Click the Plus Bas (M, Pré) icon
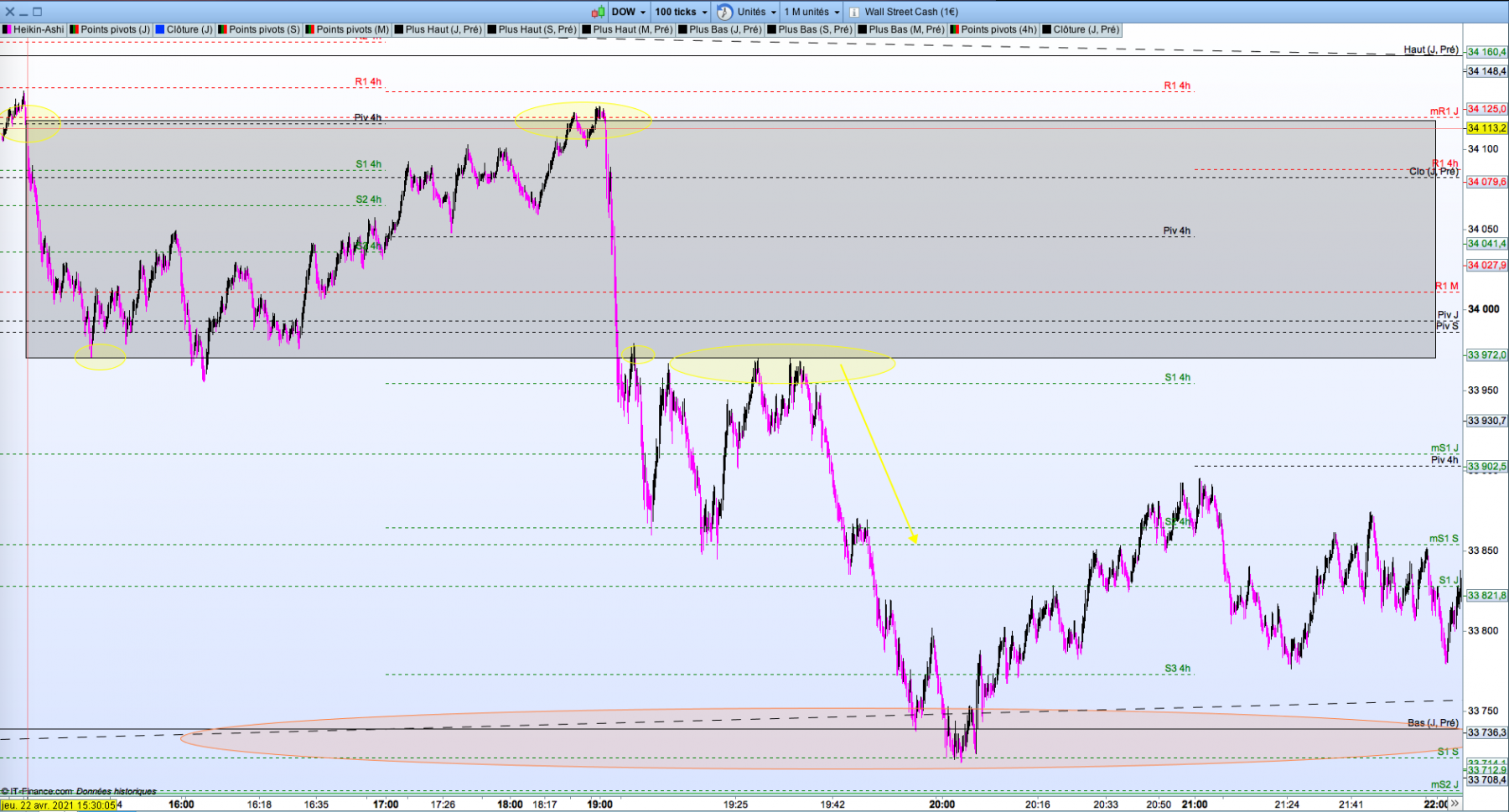Image resolution: width=1509 pixels, height=812 pixels. pos(862,29)
